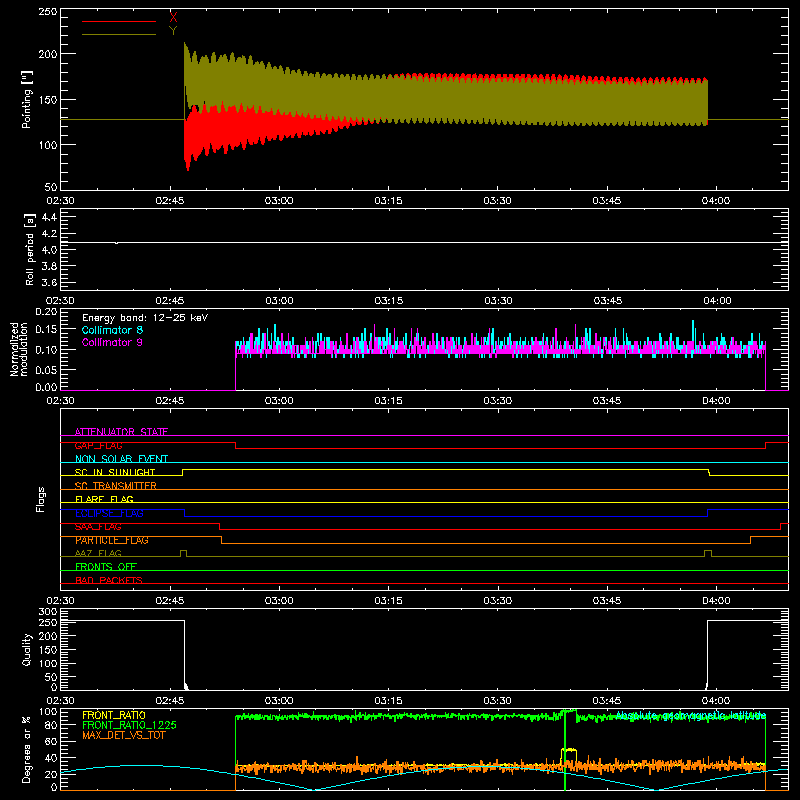This screenshot has width=800, height=800.
Task: Select the yellow FRONT_RATIO legend entry
Action: 114,715
